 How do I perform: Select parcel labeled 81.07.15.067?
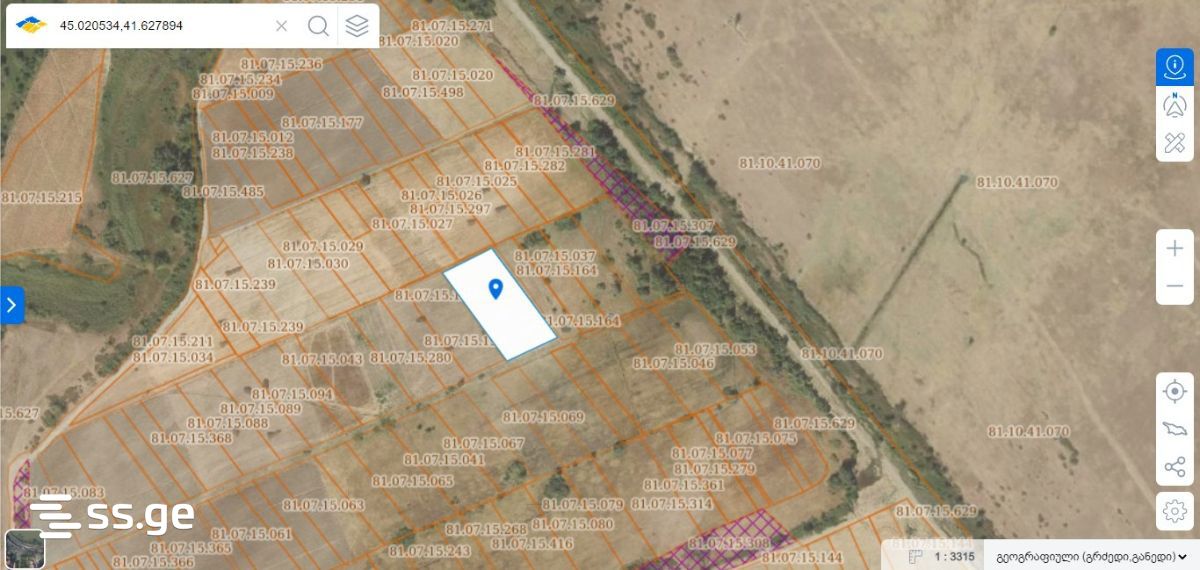pyautogui.click(x=483, y=444)
